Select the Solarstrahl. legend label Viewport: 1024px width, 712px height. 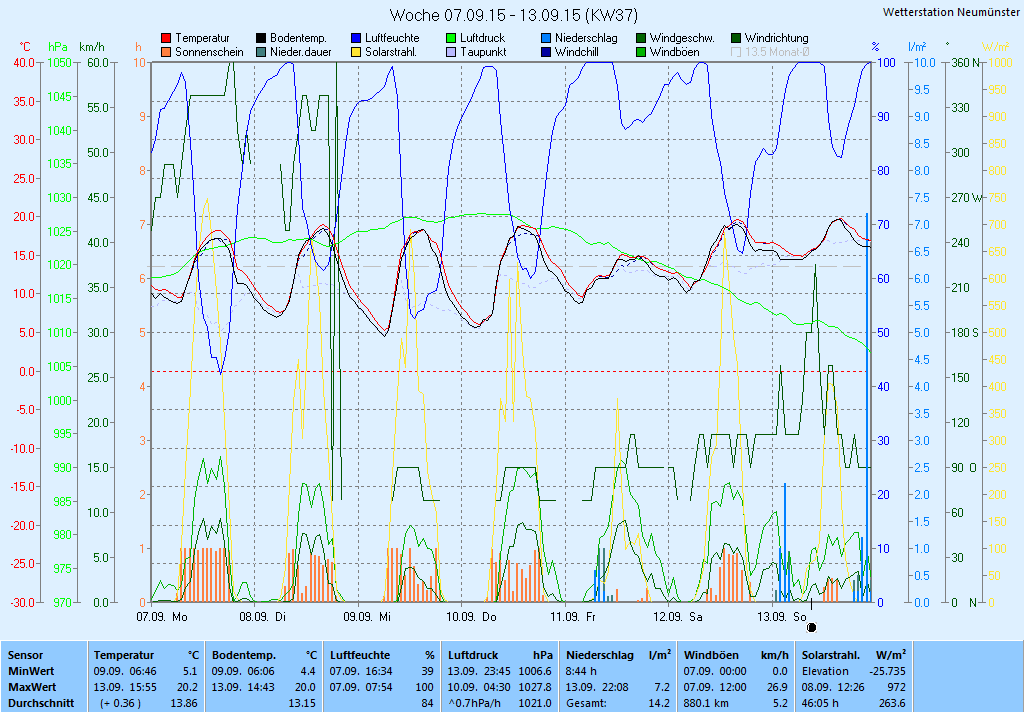click(x=391, y=52)
